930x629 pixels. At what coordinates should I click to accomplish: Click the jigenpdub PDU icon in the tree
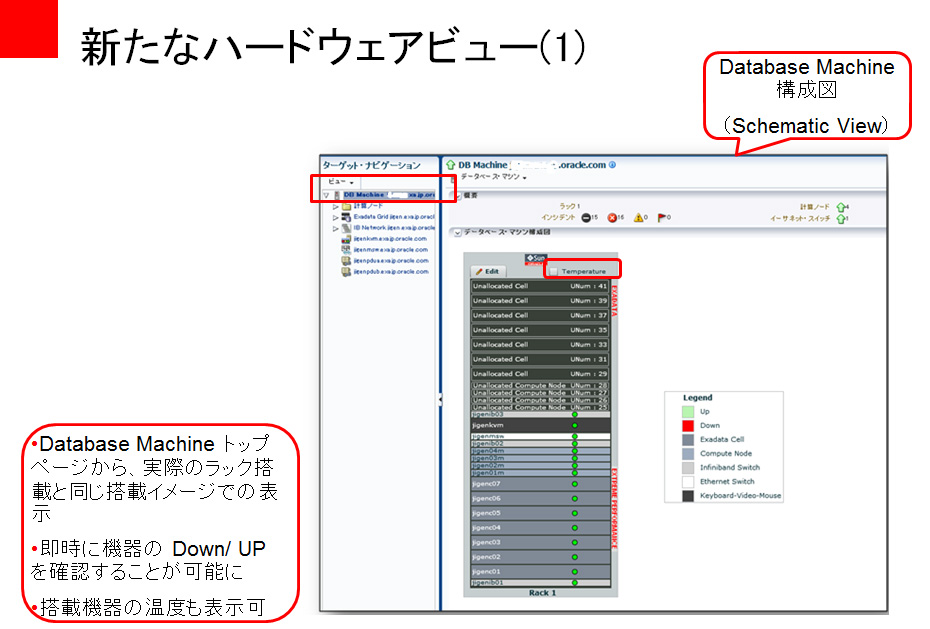[x=346, y=272]
